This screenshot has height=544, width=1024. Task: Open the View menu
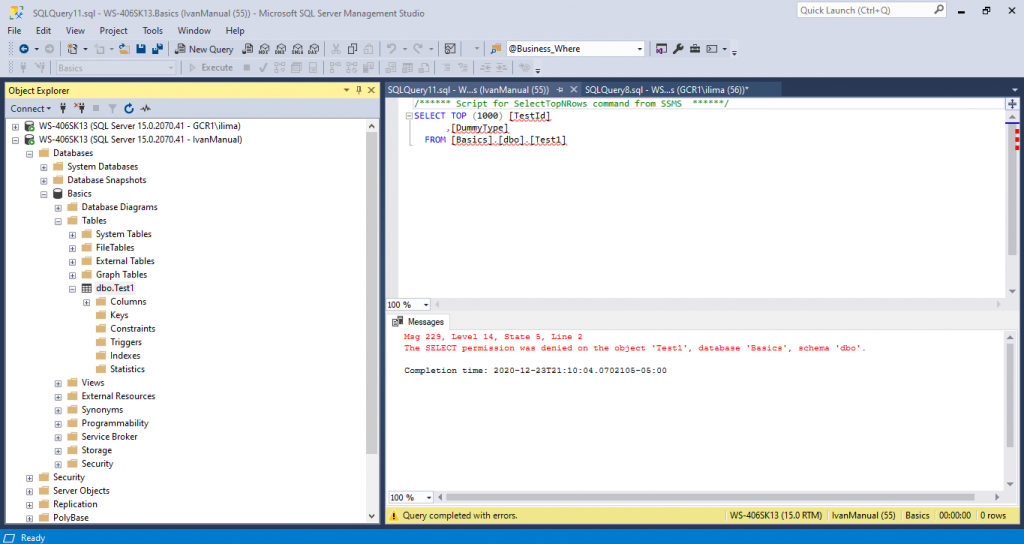75,31
